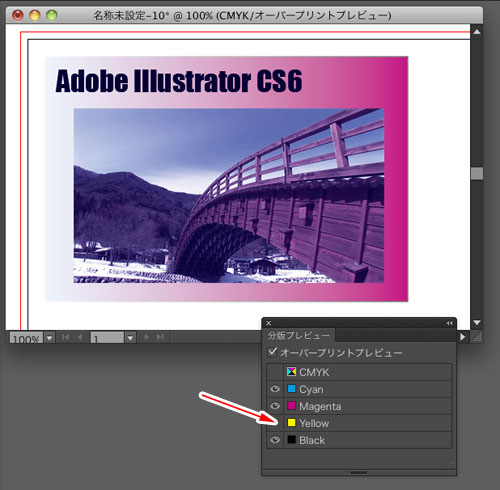Viewport: 500px width, 490px height.
Task: Select the 分版プレビュー panel tab
Action: click(298, 335)
